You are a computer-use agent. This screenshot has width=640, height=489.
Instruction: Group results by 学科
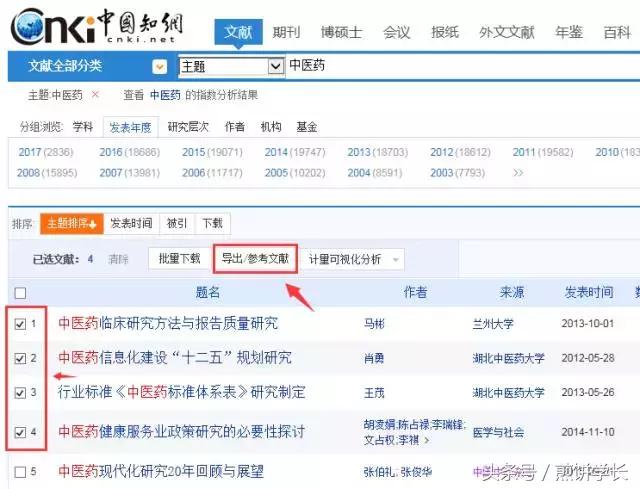82,127
